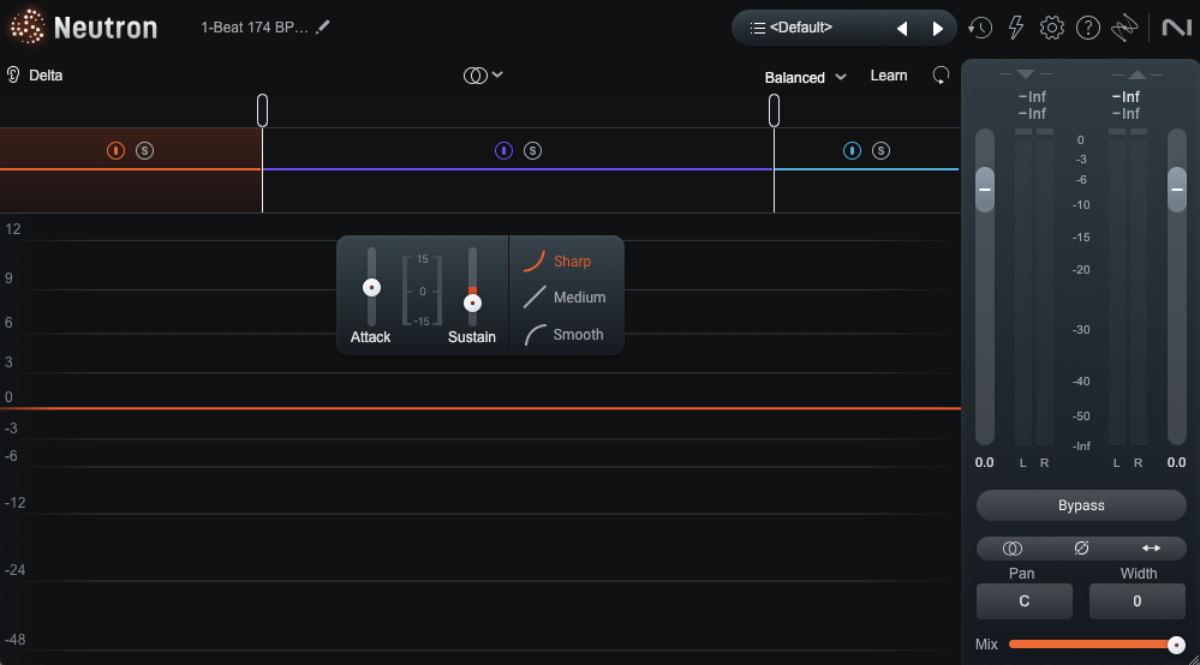Toggle Delta listening with the ear icon

tap(13, 75)
